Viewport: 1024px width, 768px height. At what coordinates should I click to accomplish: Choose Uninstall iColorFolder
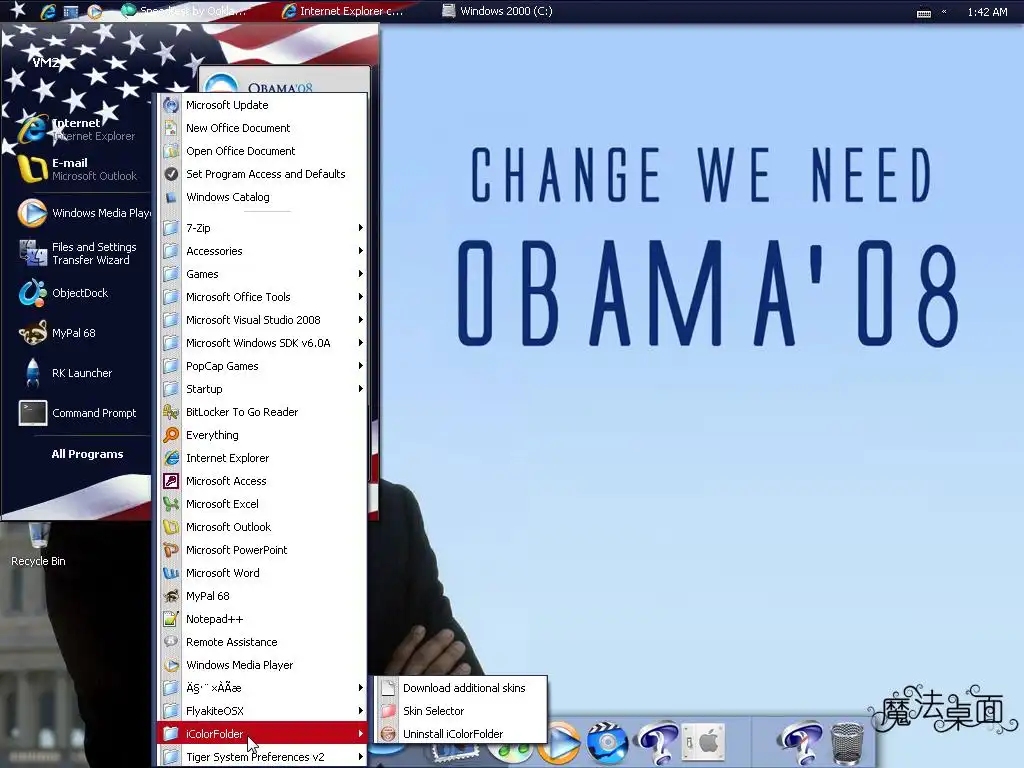(x=460, y=733)
